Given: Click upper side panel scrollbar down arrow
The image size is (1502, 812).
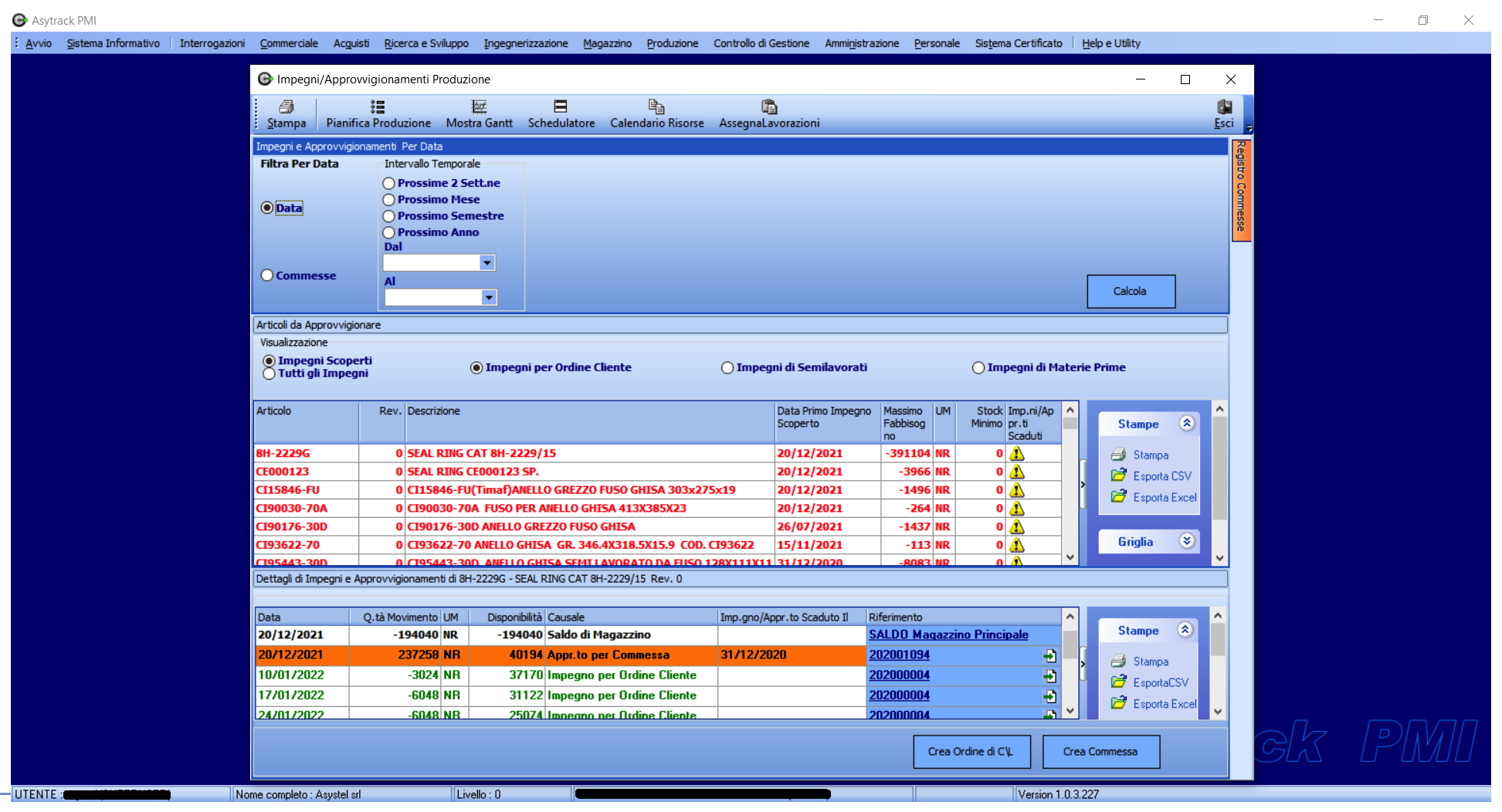Looking at the screenshot, I should pyautogui.click(x=1219, y=558).
